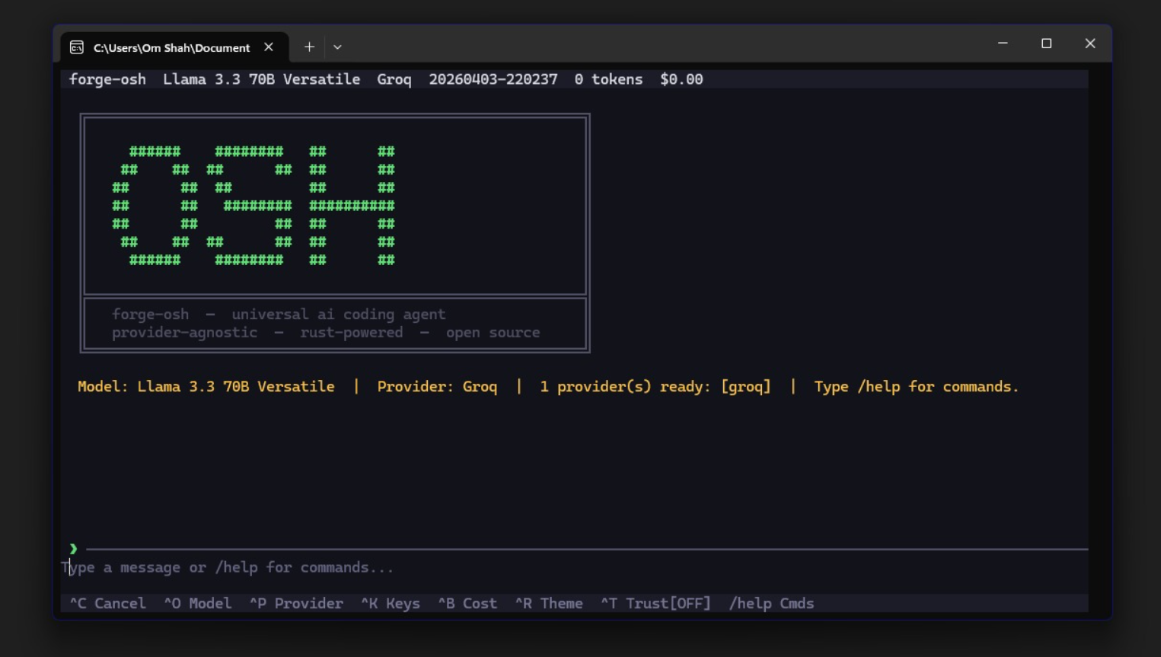The height and width of the screenshot is (657, 1161).
Task: Focus the message input field
Action: 575,567
